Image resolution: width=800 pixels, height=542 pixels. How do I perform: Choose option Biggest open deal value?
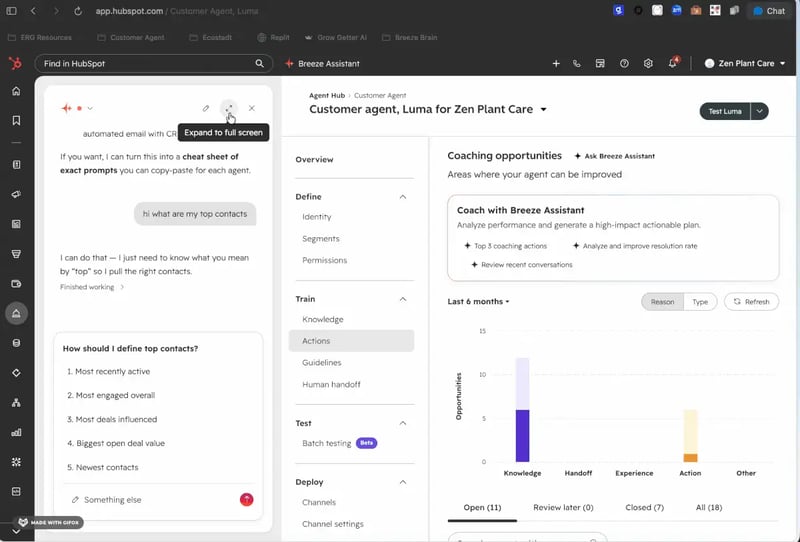116,443
